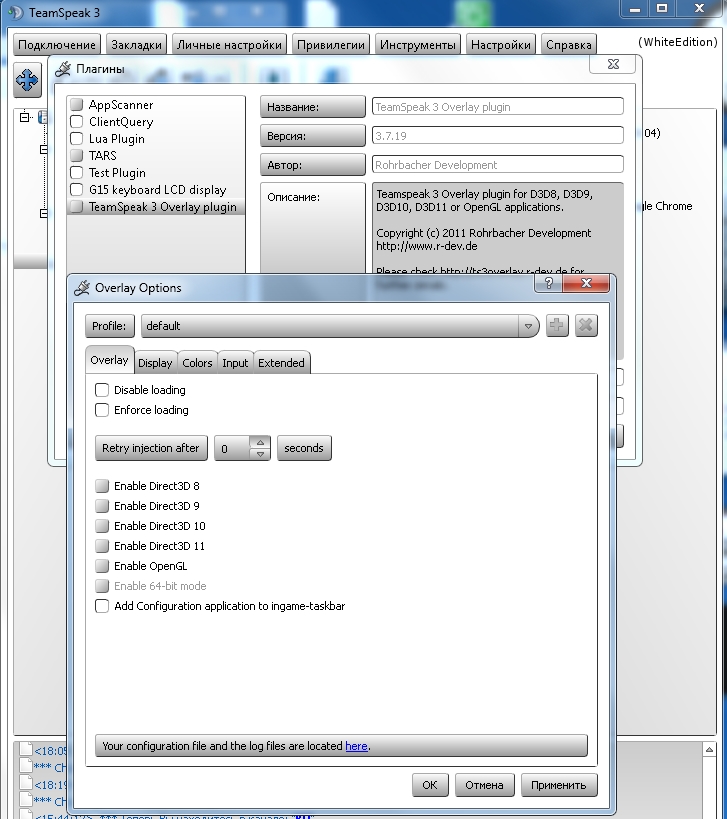This screenshot has height=819, width=727.
Task: Click the Версия field showing 3.7.19
Action: coord(498,136)
